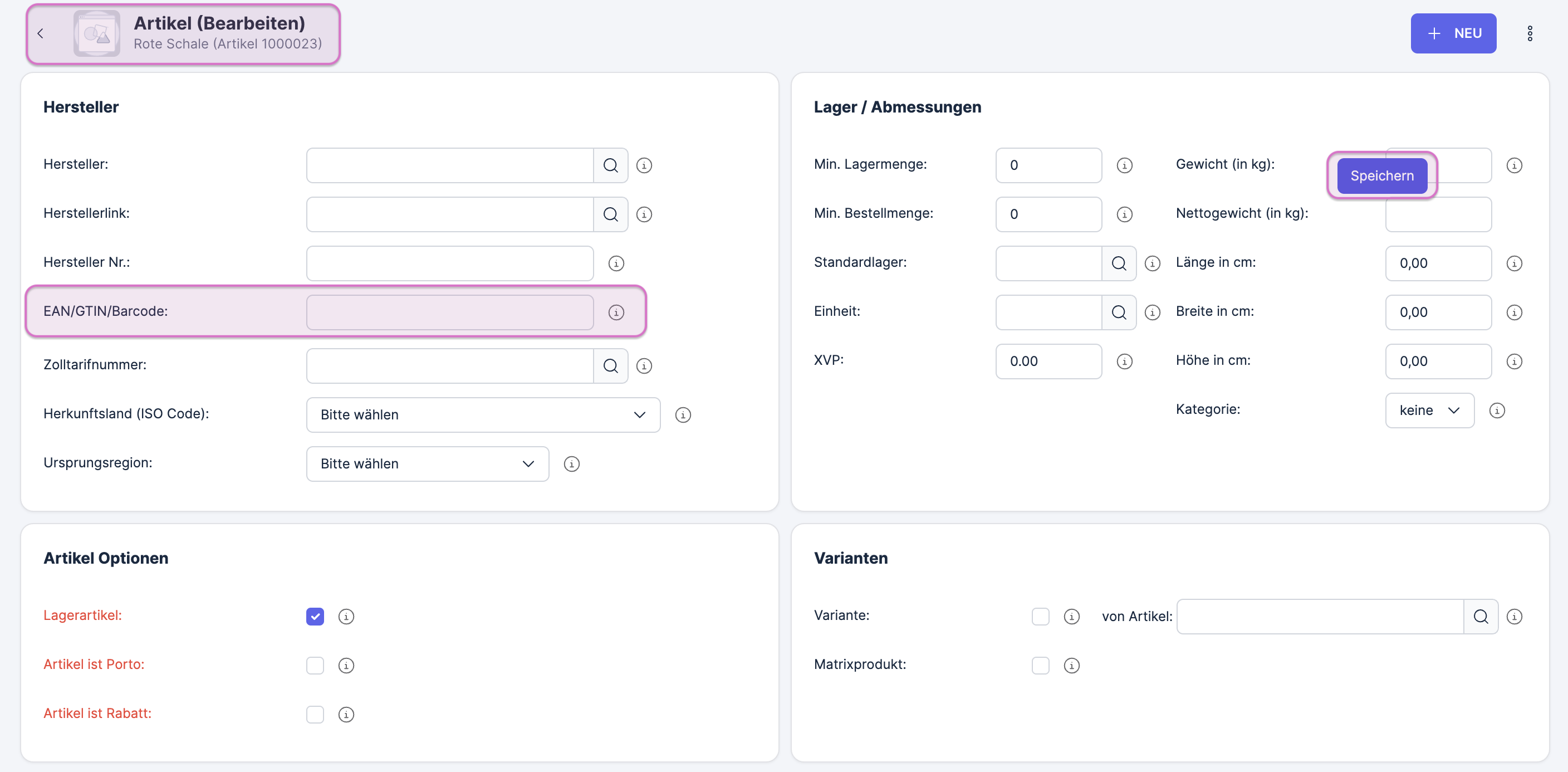Click the NEU button
Viewport: 1568px width, 772px height.
point(1453,33)
